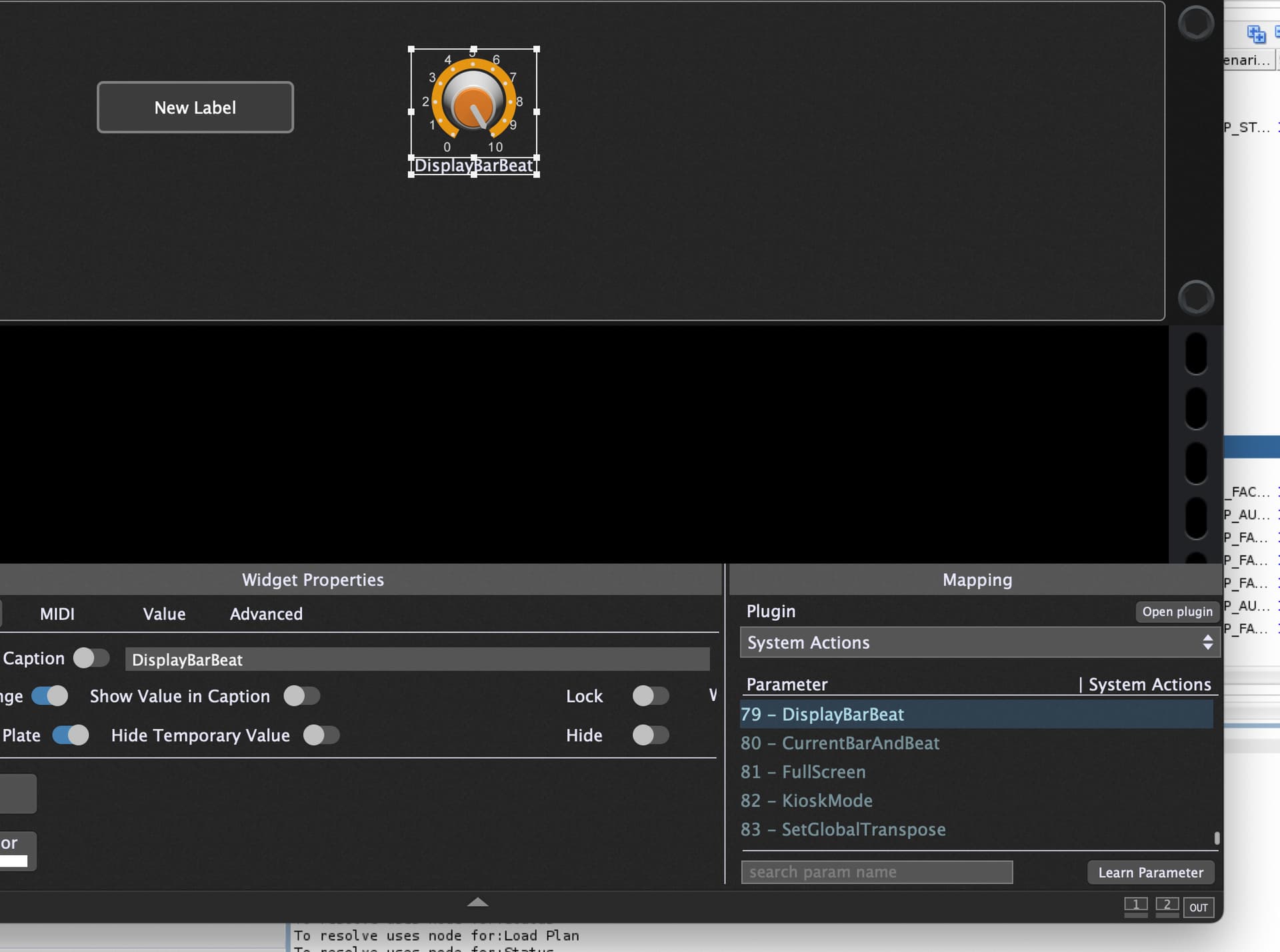
Task: Click the search param name field
Action: point(876,872)
